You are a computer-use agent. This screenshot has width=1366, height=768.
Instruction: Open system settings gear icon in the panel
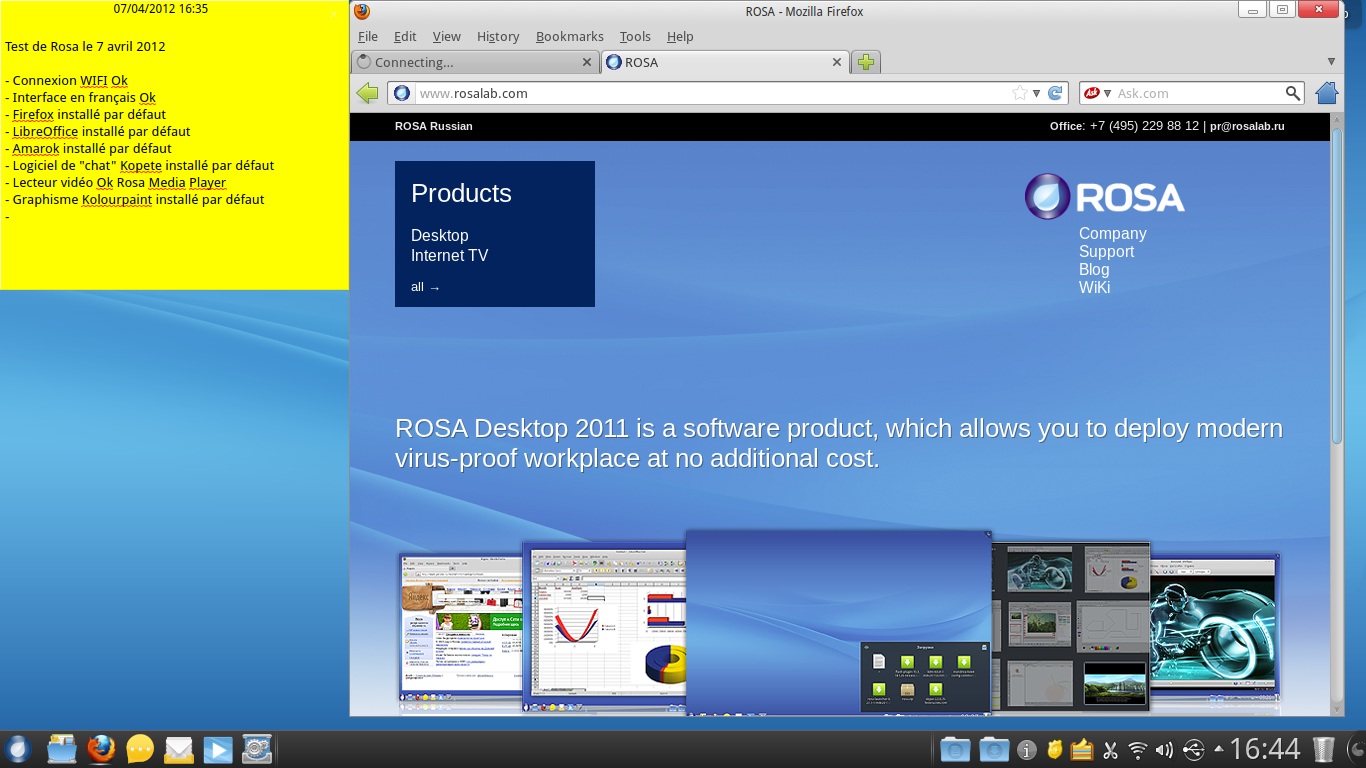click(257, 749)
